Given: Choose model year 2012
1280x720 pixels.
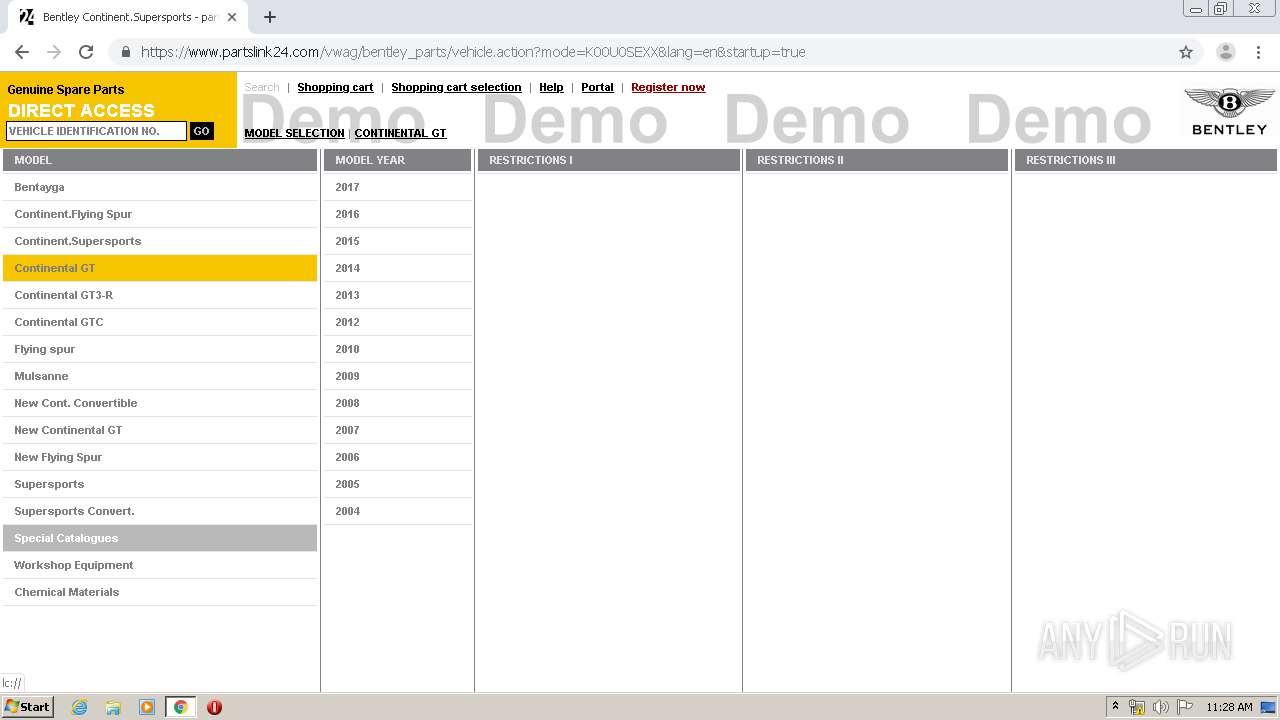Looking at the screenshot, I should 397,322.
